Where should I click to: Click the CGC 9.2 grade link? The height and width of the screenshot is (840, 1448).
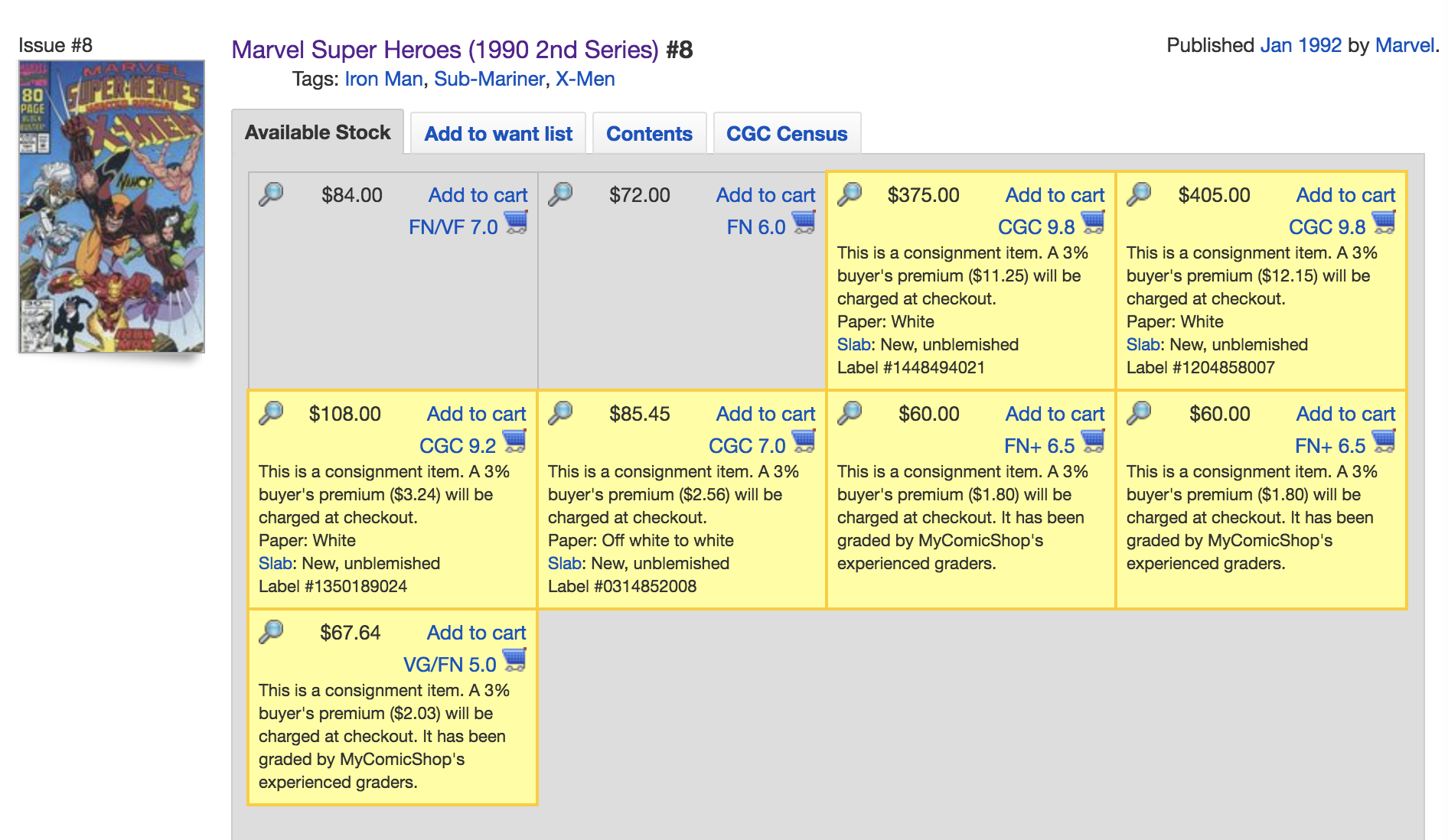pyautogui.click(x=458, y=446)
